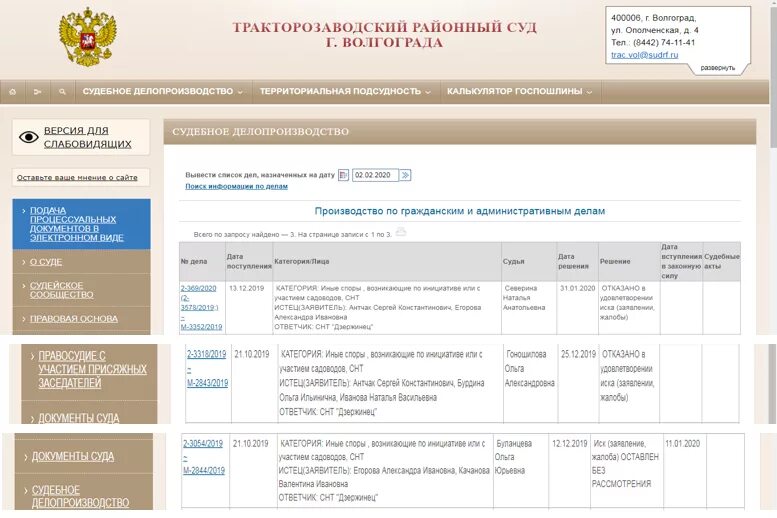Open material M-2843/2019 link
Viewport: 777px width, 518px height.
click(x=208, y=383)
